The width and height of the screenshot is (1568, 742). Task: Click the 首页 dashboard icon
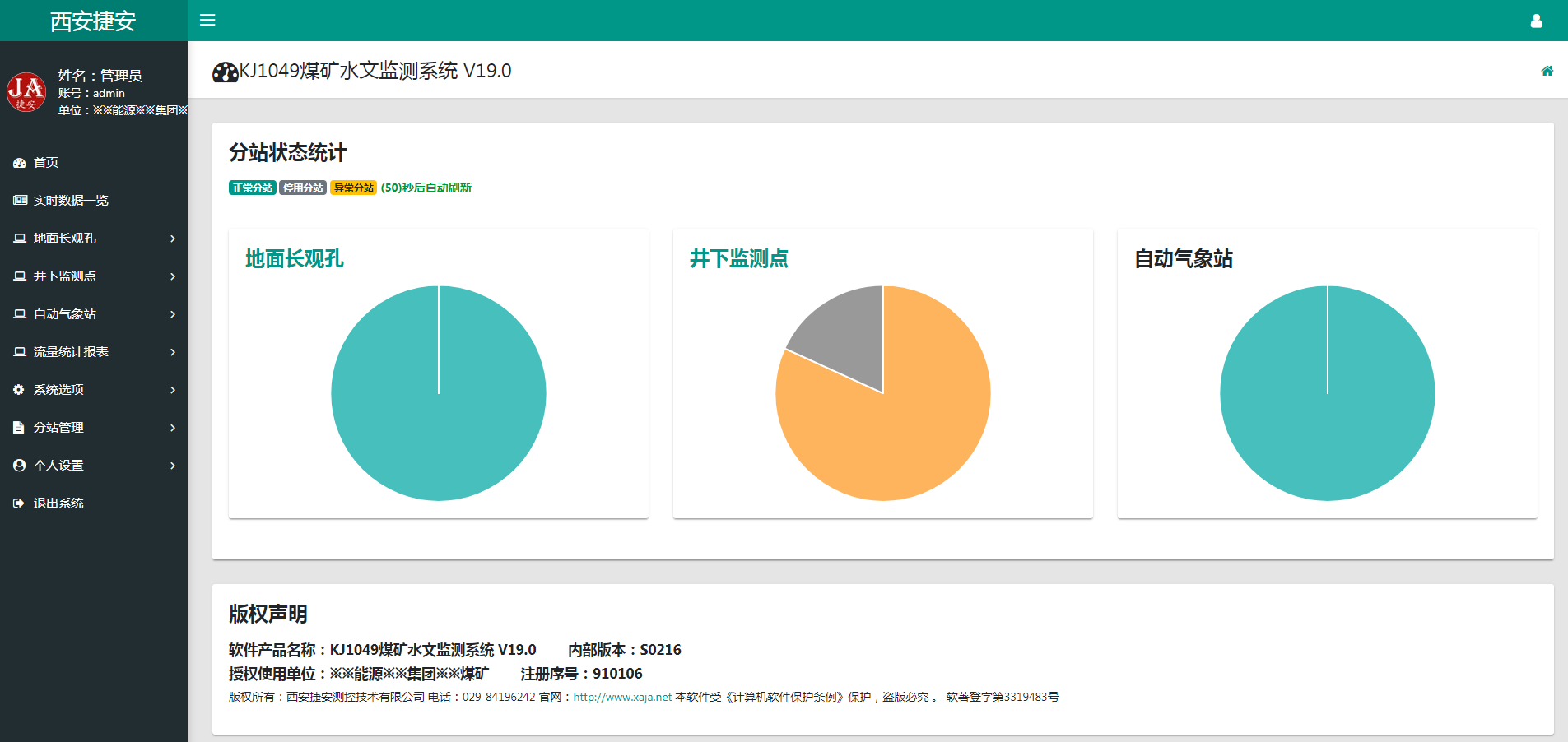pos(20,163)
